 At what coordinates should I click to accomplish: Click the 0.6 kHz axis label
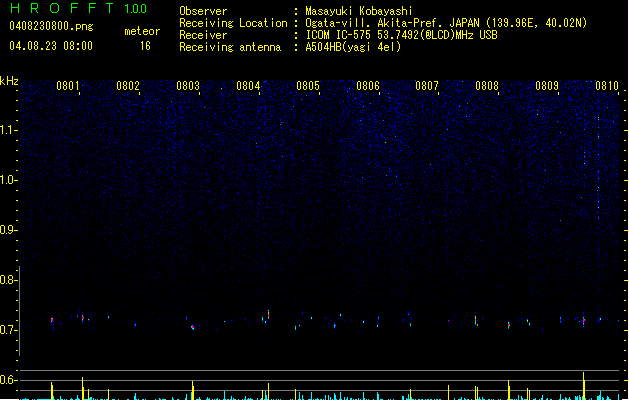[8, 380]
